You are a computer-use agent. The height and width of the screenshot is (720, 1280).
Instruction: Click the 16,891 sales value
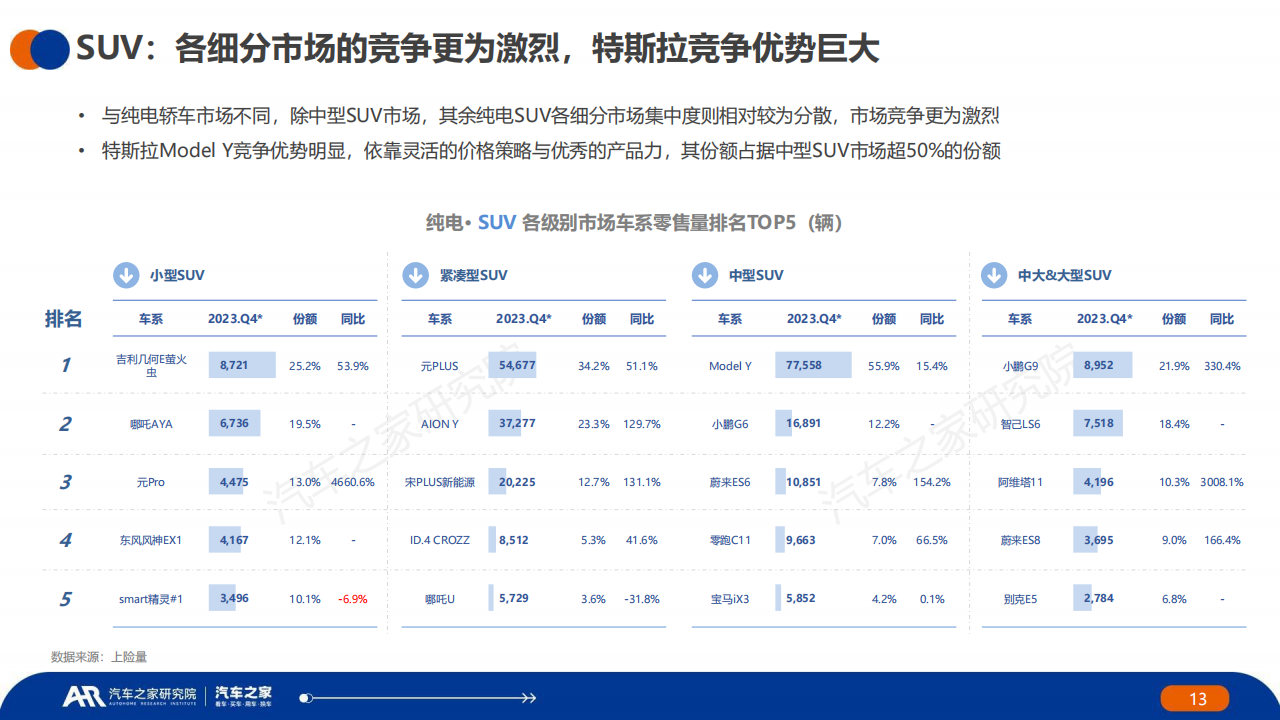coord(804,423)
